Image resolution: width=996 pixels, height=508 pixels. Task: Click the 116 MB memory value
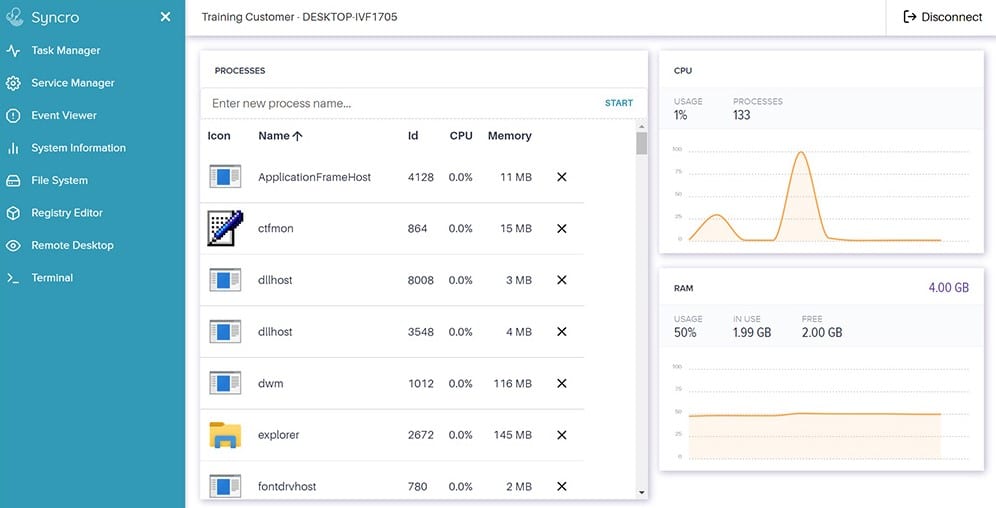tap(513, 384)
